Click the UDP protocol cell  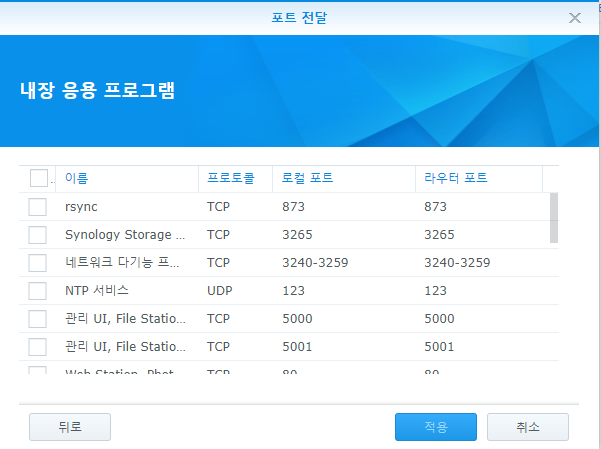pos(220,291)
